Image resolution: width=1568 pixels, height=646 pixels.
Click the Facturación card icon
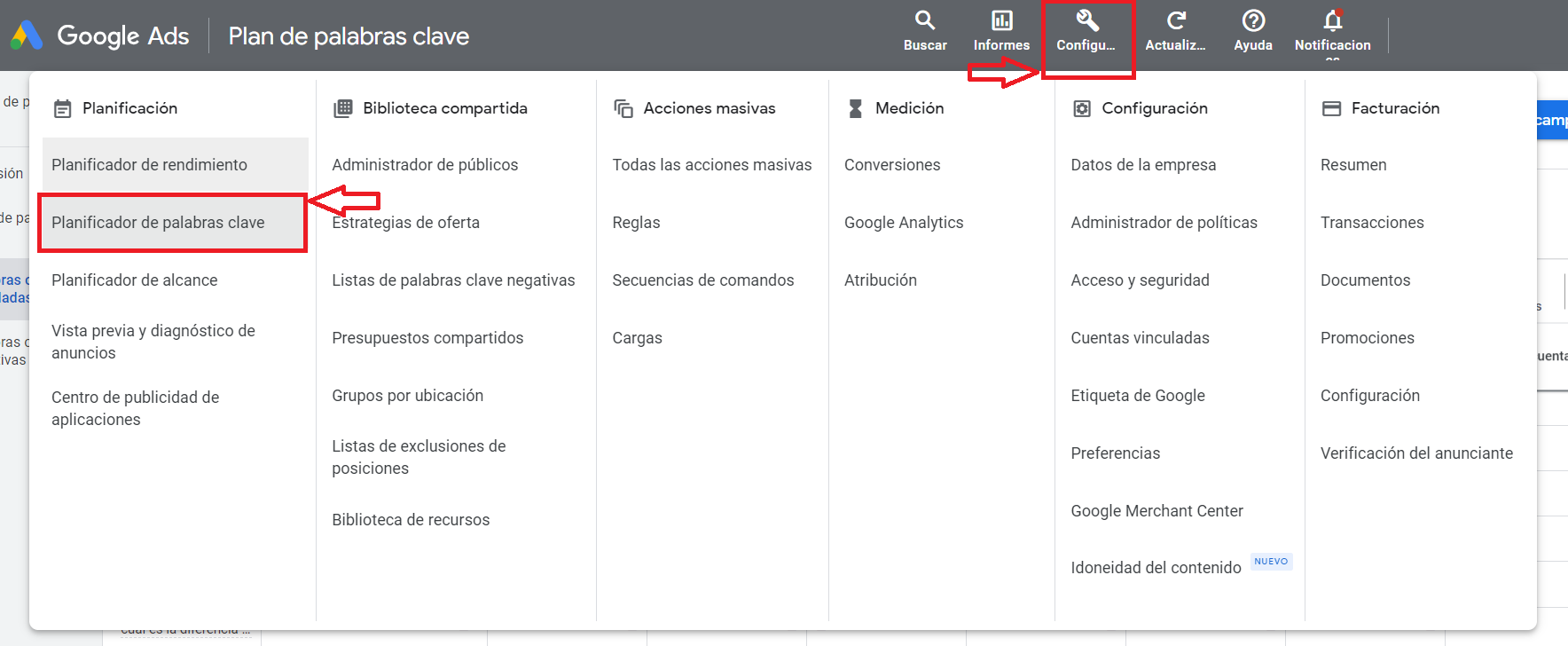(1331, 108)
